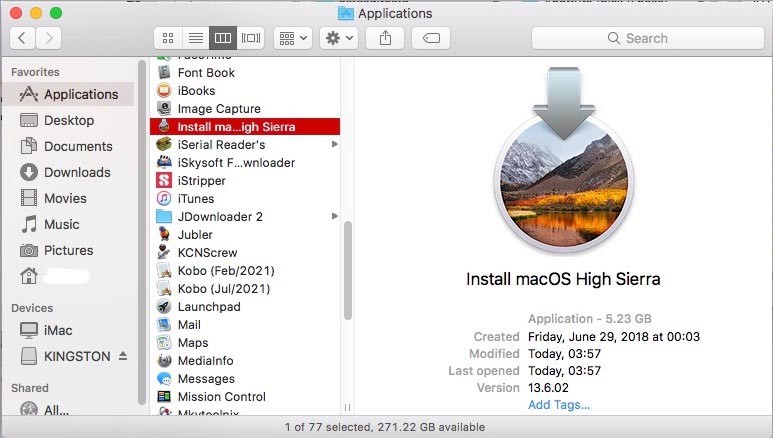Click the Launchpad app icon
773x438 pixels.
(x=164, y=307)
